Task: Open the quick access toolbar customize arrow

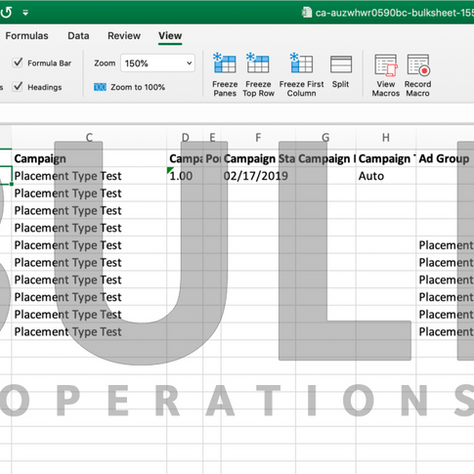Action: click(25, 13)
